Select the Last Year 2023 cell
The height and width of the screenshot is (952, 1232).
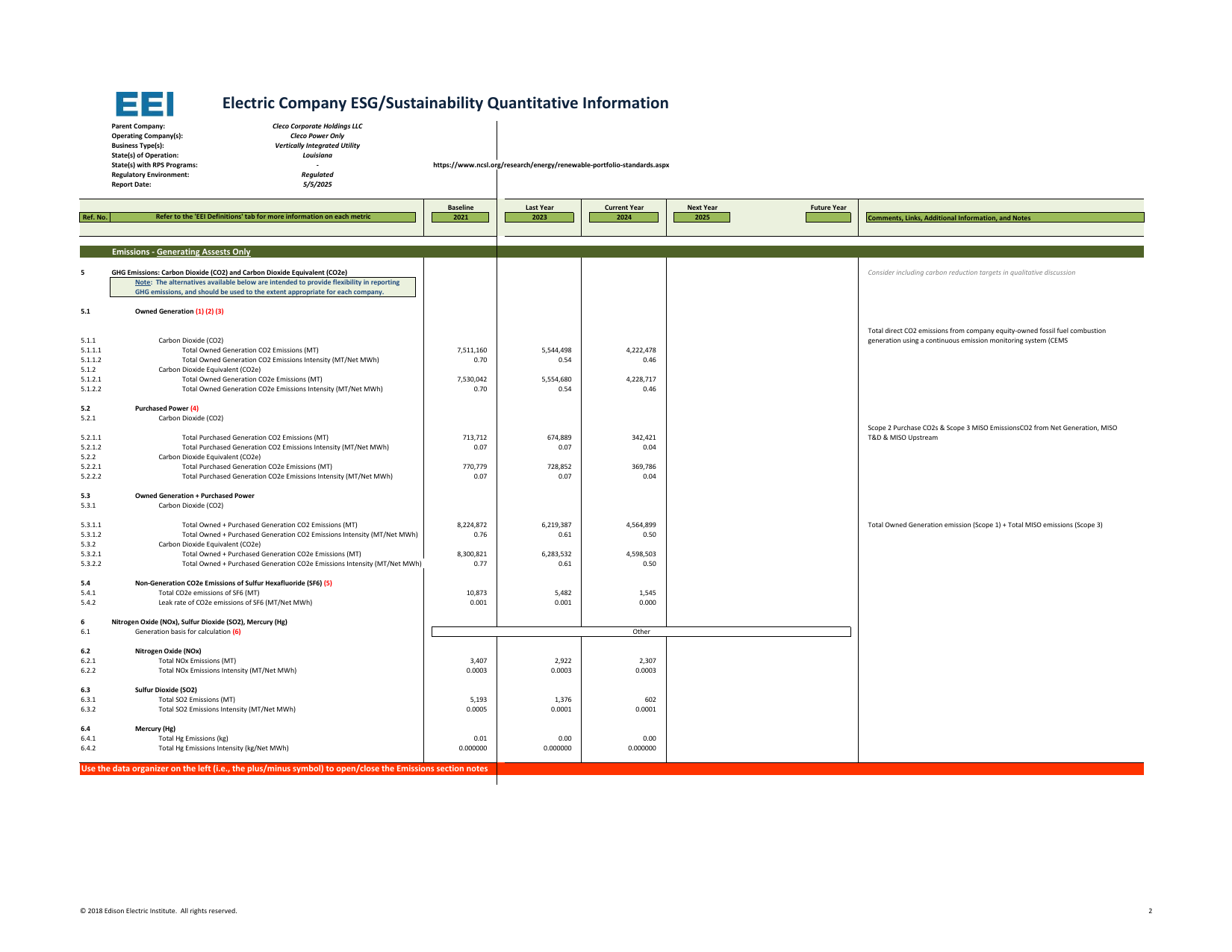coord(539,217)
